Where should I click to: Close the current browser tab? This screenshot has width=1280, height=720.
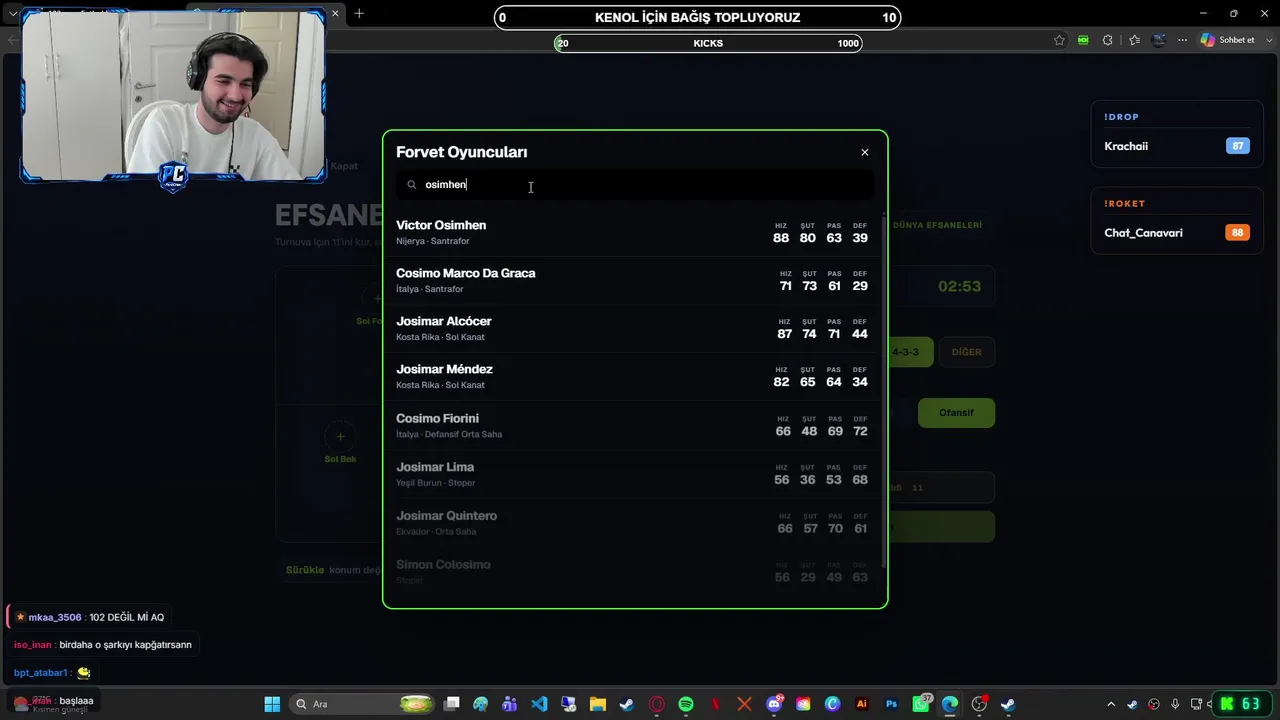click(336, 13)
